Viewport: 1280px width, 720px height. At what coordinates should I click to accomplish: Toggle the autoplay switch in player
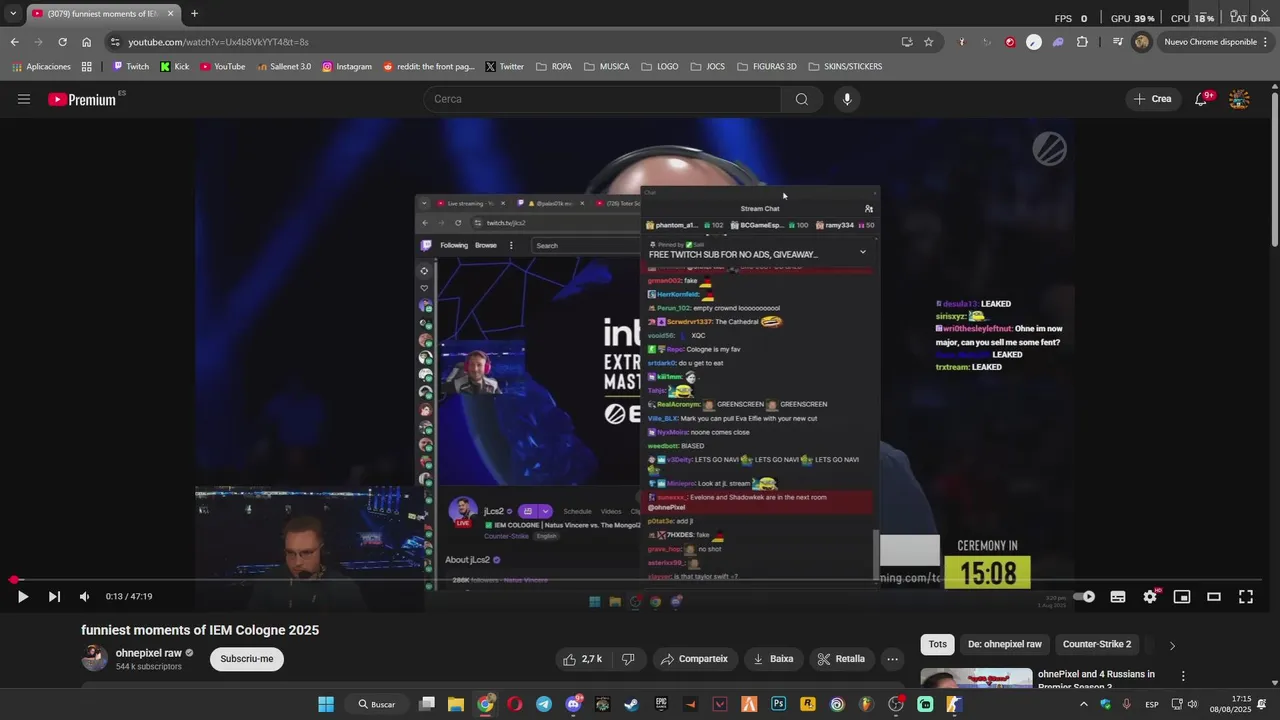[1084, 597]
